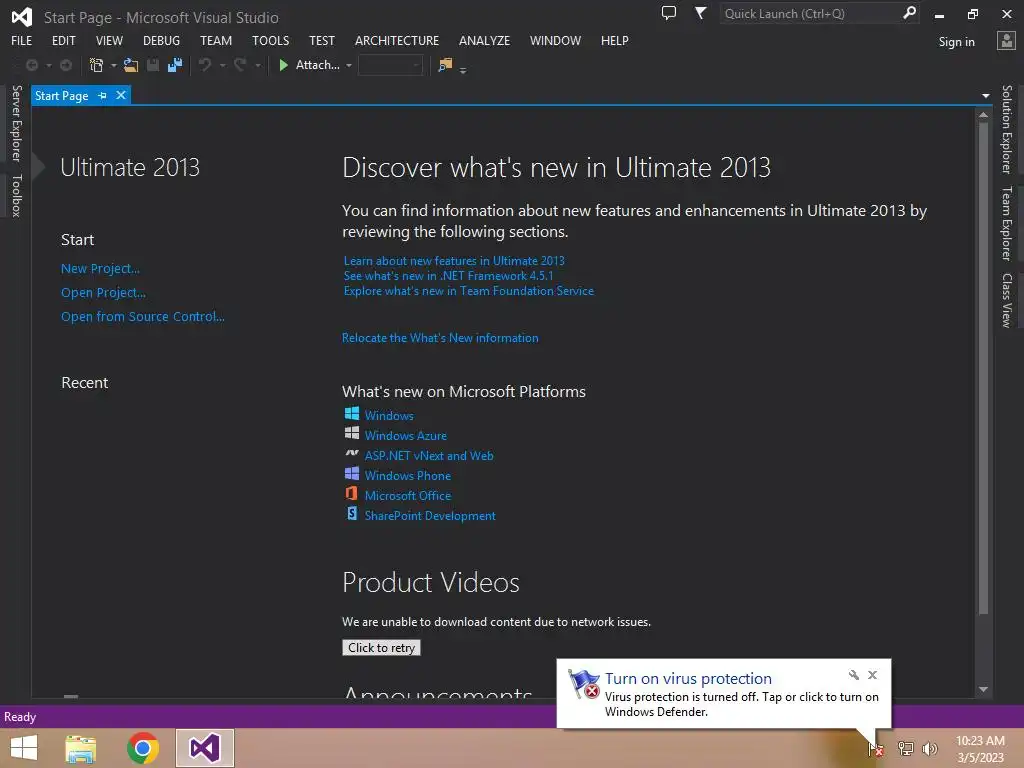Click the Windows Phone logo icon
1024x768 pixels.
(351, 473)
